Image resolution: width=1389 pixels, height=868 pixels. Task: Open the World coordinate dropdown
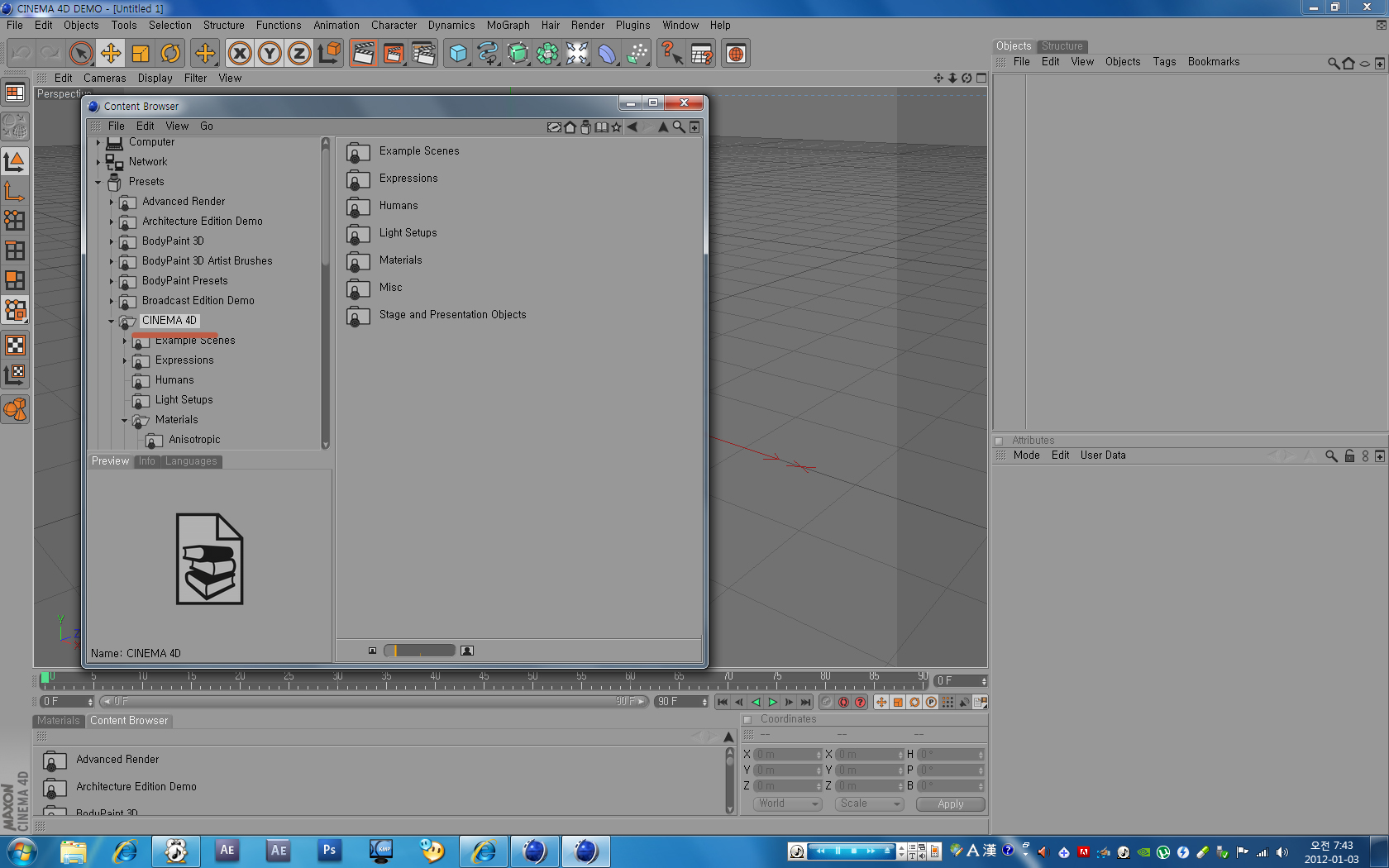(x=787, y=804)
